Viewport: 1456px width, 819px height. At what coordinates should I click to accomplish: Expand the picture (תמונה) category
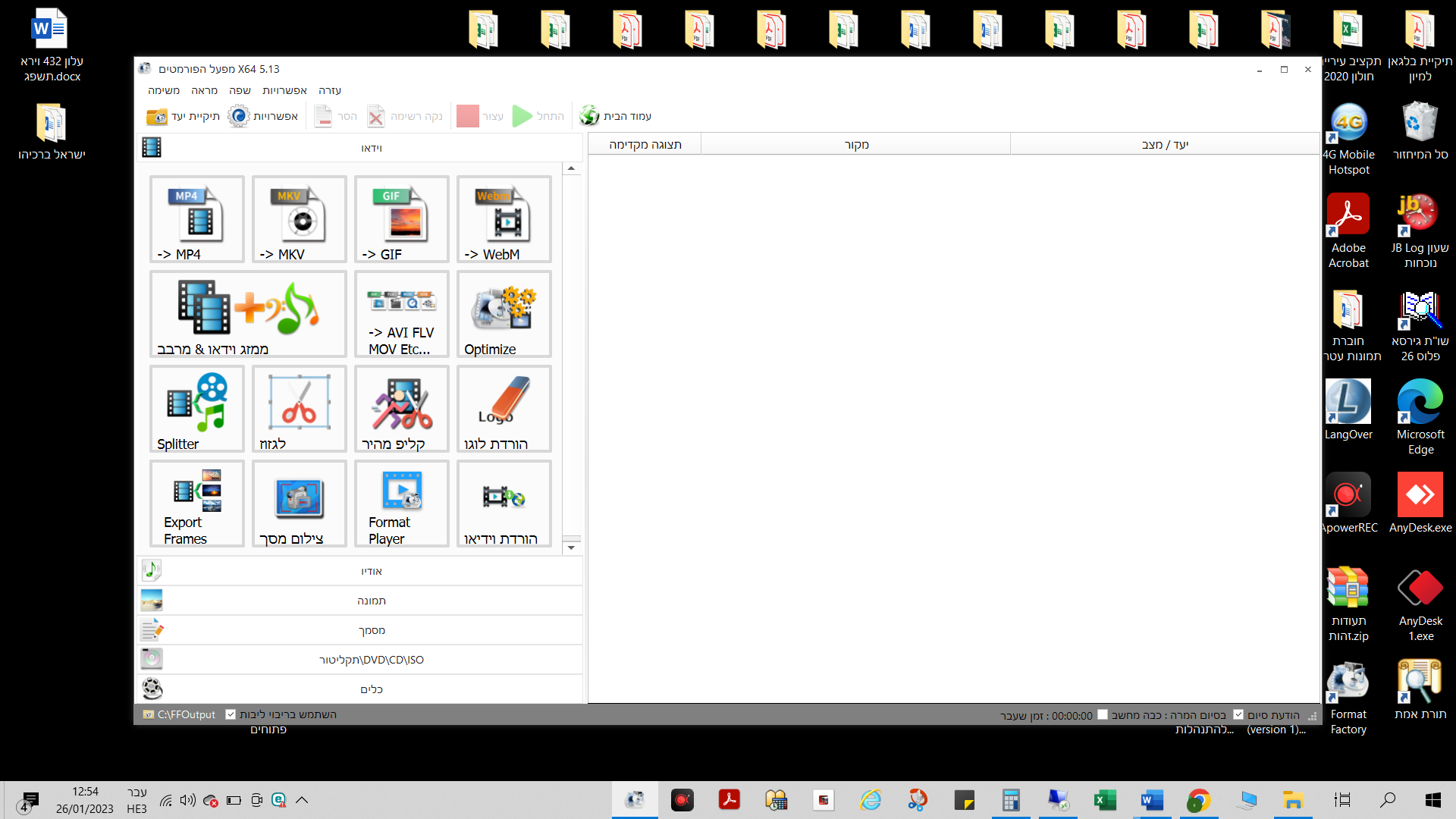pyautogui.click(x=371, y=601)
